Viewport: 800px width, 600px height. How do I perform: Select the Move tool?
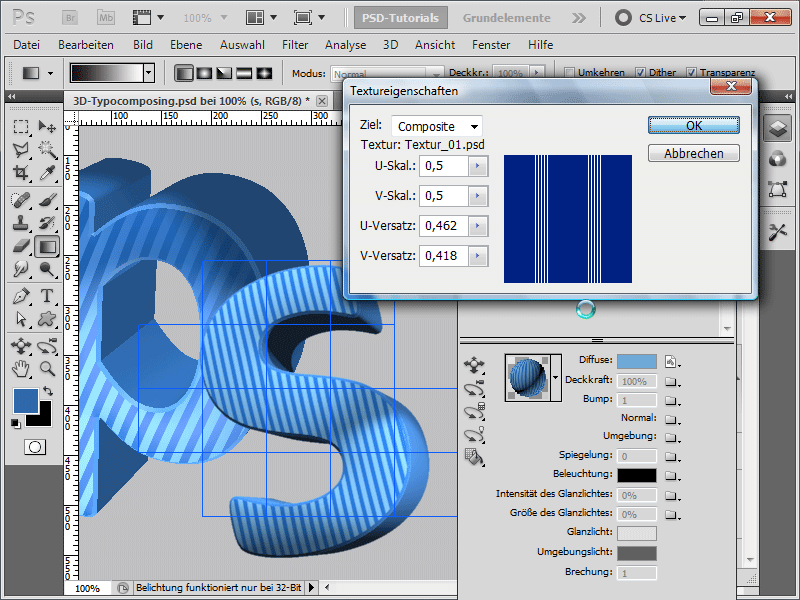[47, 126]
